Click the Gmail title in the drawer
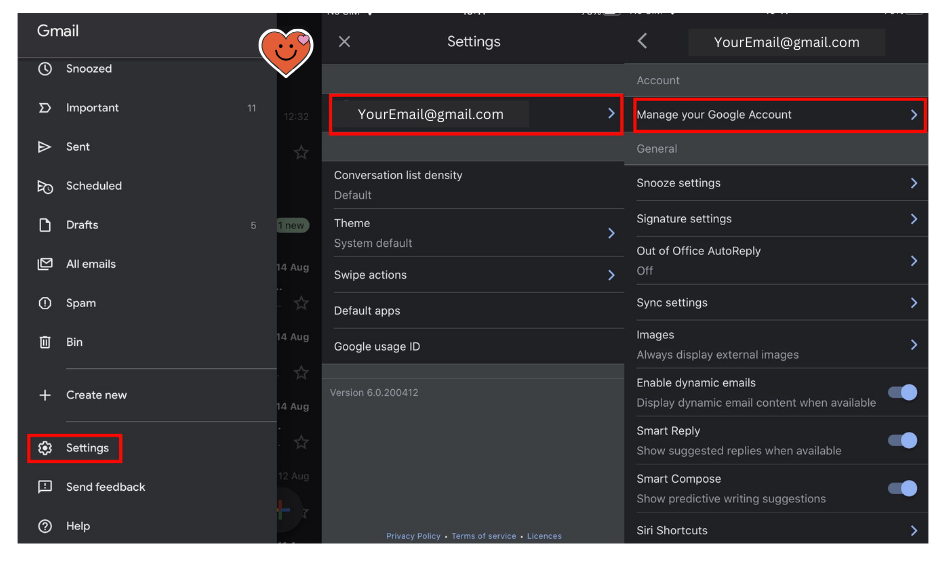This screenshot has width=949, height=561. tap(57, 31)
